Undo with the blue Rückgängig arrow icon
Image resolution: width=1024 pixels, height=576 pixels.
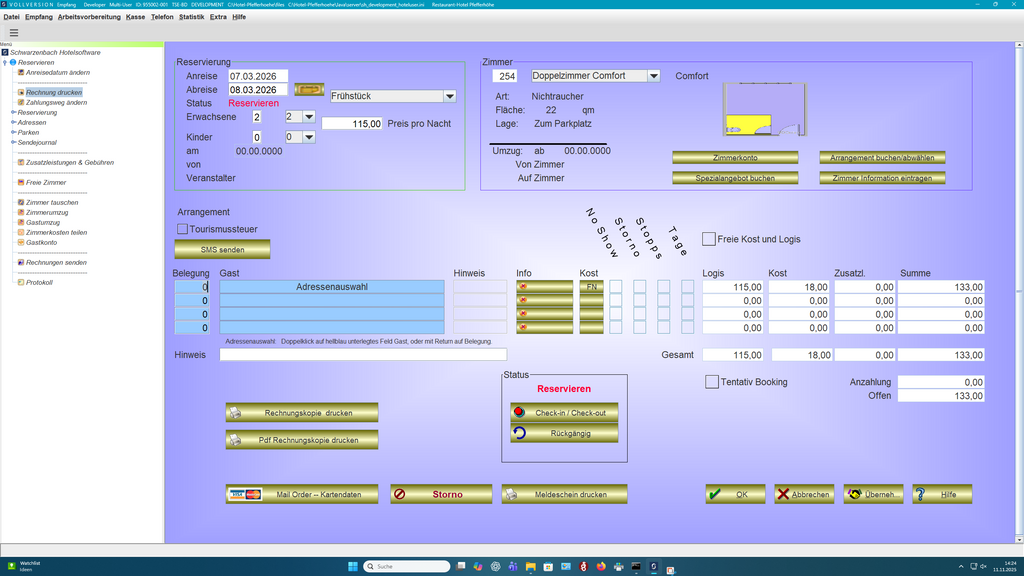point(521,433)
